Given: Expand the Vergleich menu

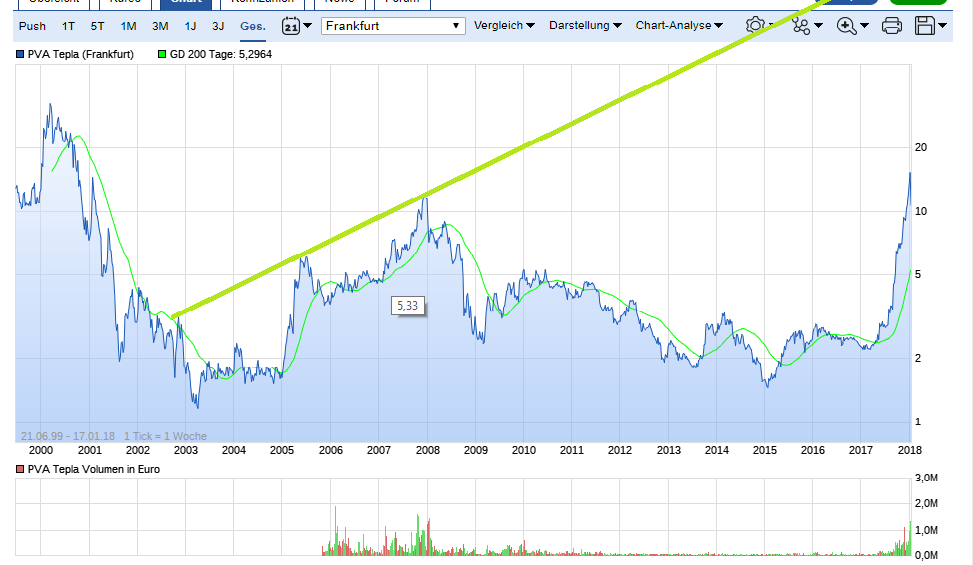Looking at the screenshot, I should (504, 25).
